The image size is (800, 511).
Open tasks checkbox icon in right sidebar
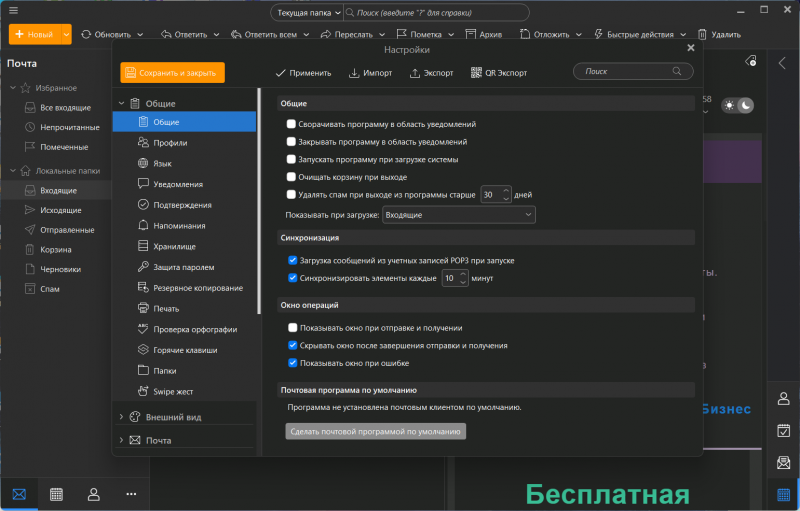pos(784,430)
